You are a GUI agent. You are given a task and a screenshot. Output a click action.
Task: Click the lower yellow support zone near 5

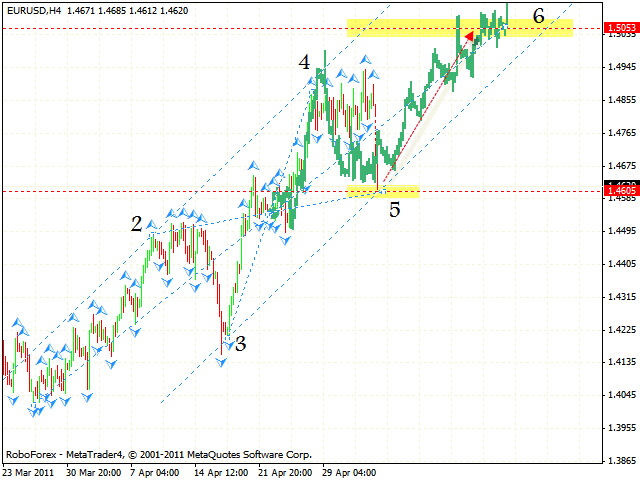click(383, 191)
